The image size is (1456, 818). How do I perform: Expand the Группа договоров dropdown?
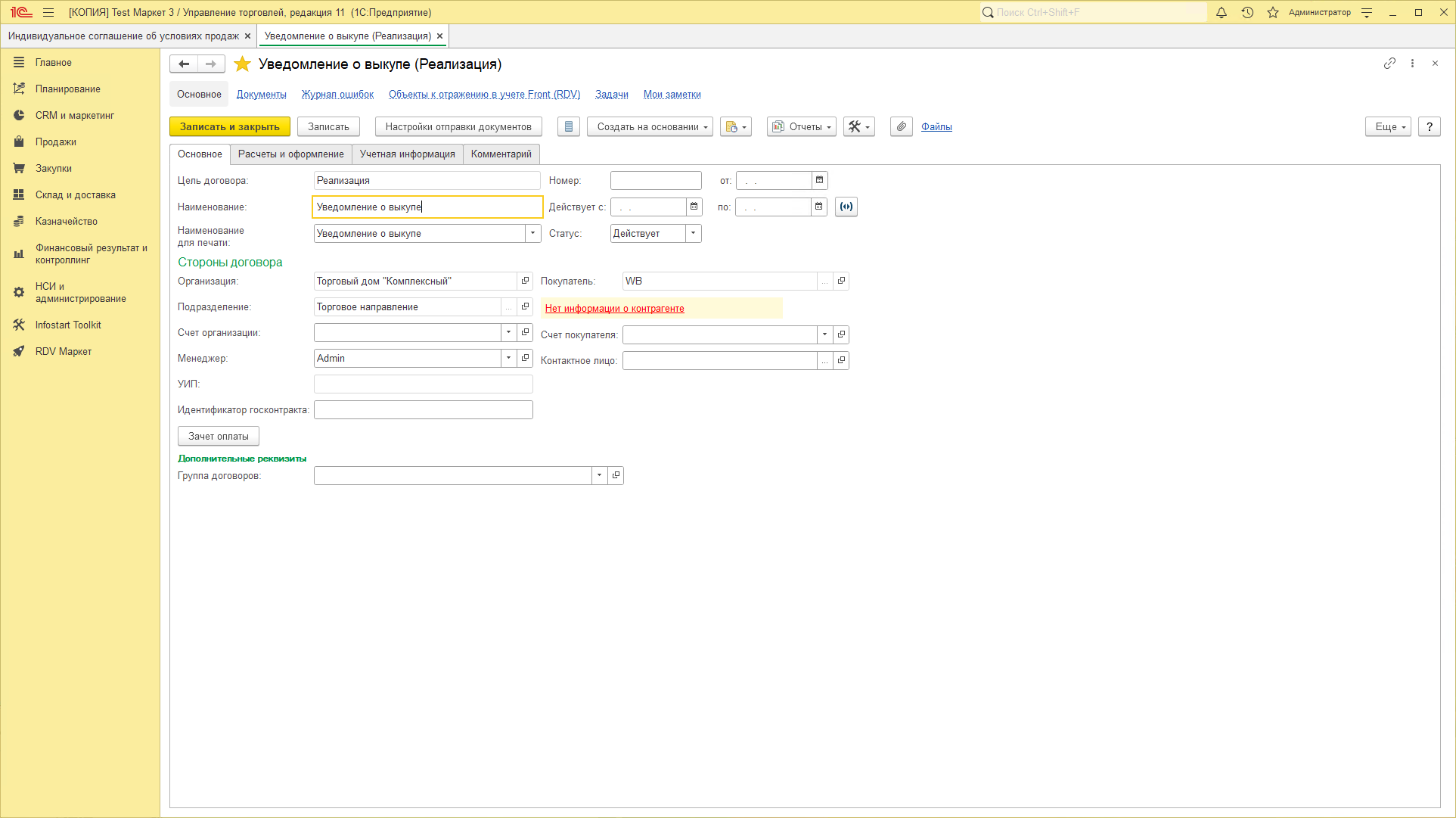[x=599, y=475]
